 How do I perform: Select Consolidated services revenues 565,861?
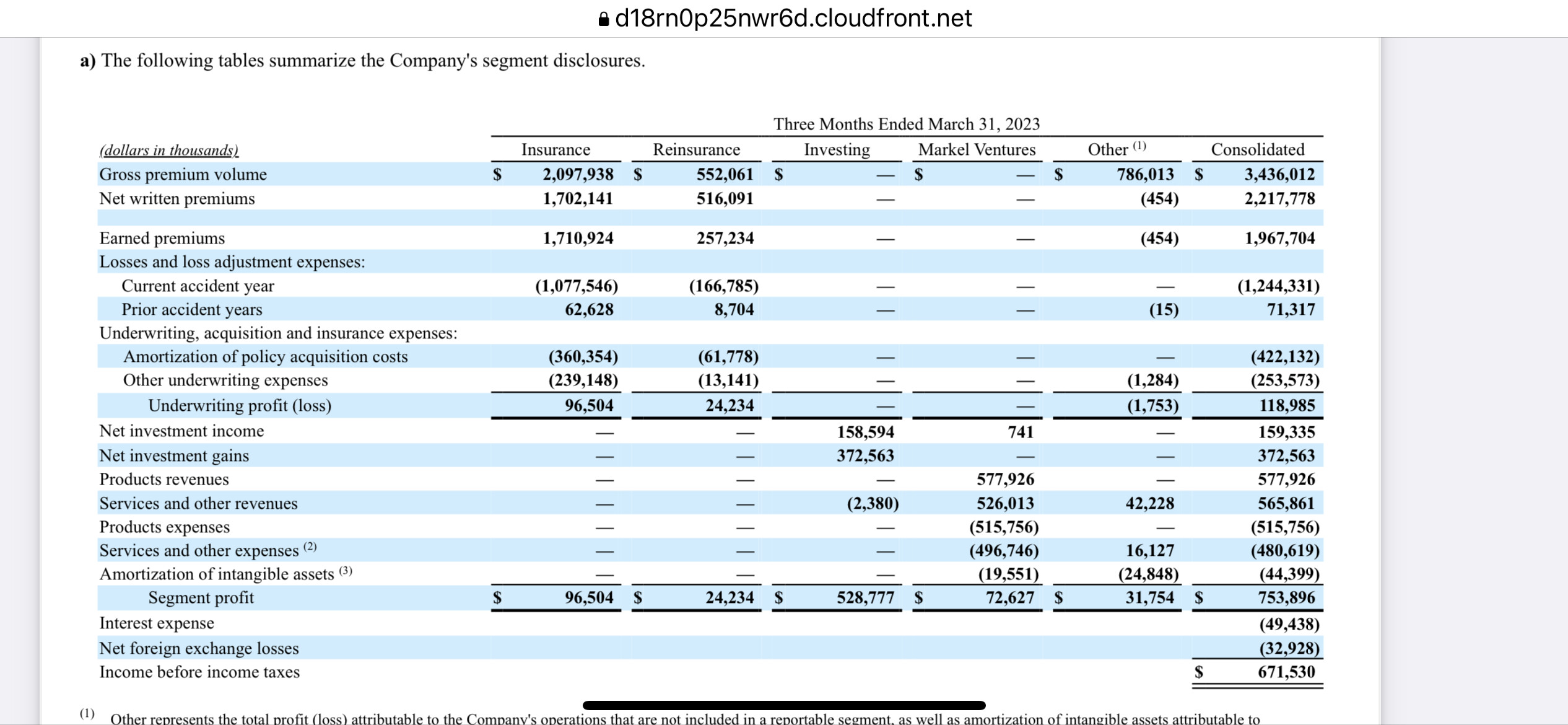(1286, 503)
